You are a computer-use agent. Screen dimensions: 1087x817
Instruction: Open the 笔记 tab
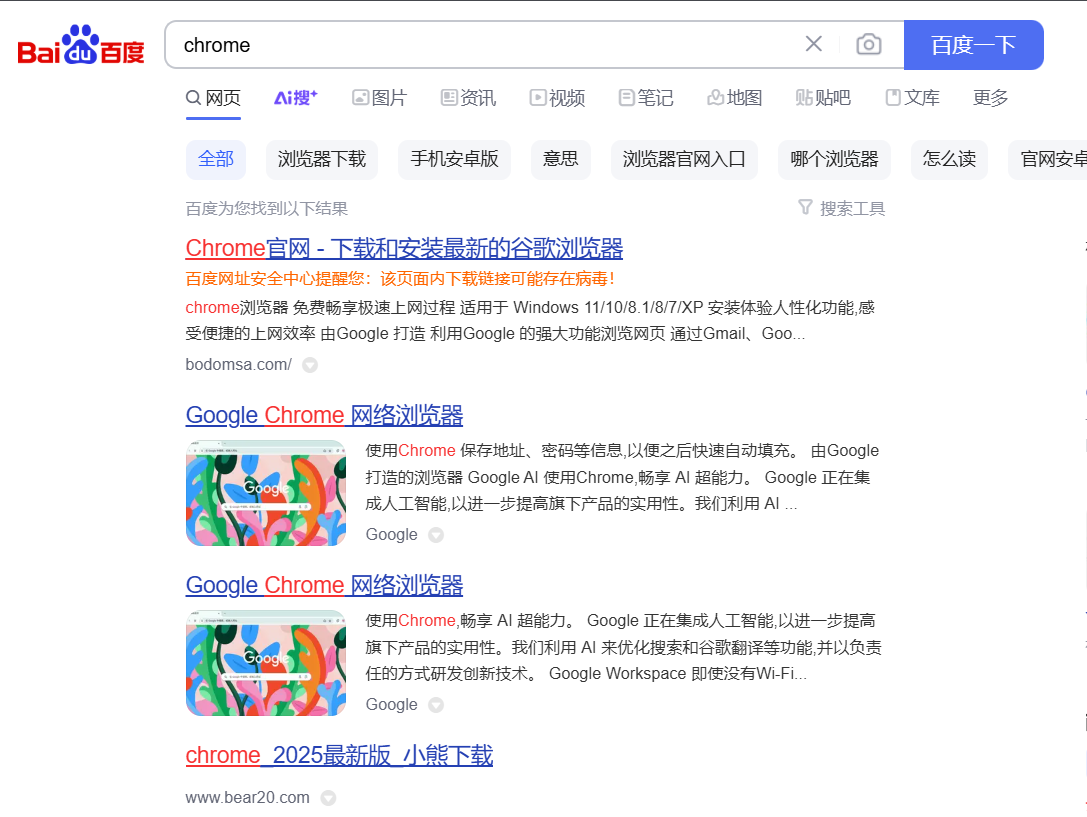pos(646,98)
